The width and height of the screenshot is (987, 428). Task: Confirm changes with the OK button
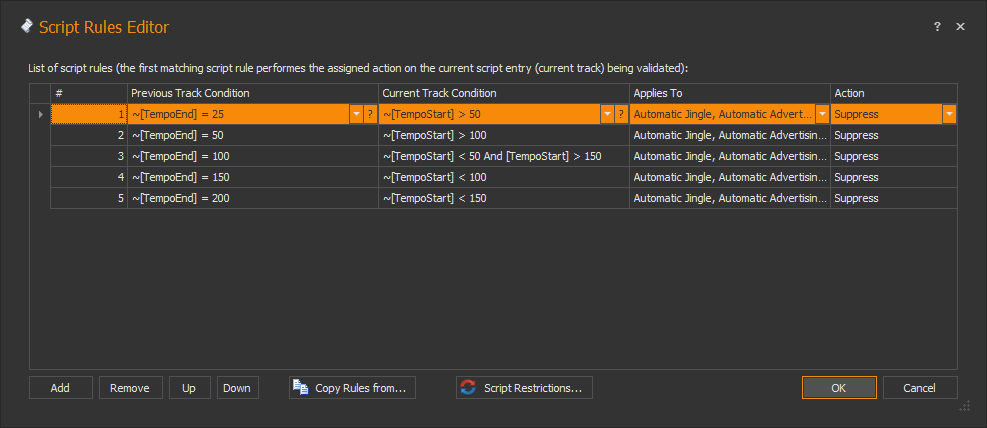[x=839, y=388]
